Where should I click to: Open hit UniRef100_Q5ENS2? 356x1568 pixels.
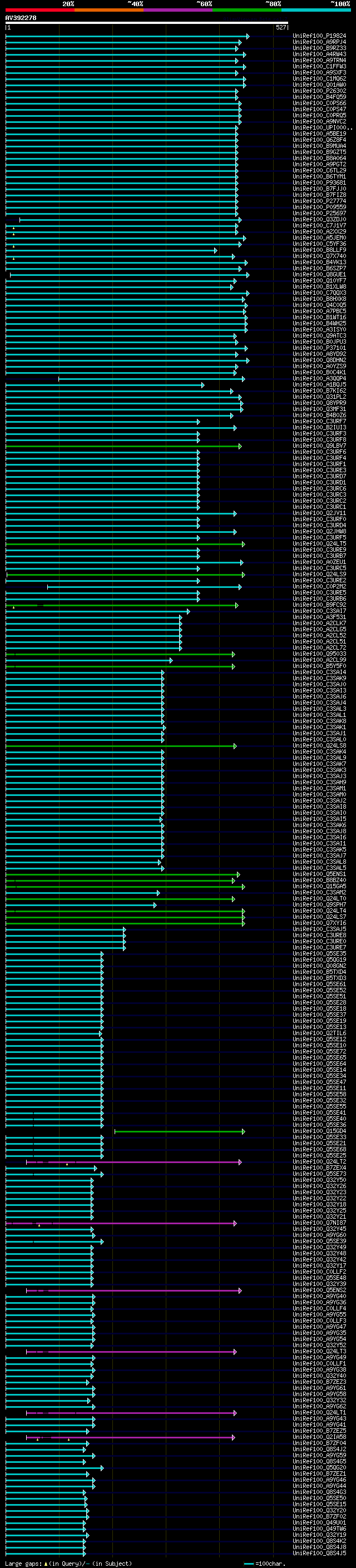coord(319,1289)
